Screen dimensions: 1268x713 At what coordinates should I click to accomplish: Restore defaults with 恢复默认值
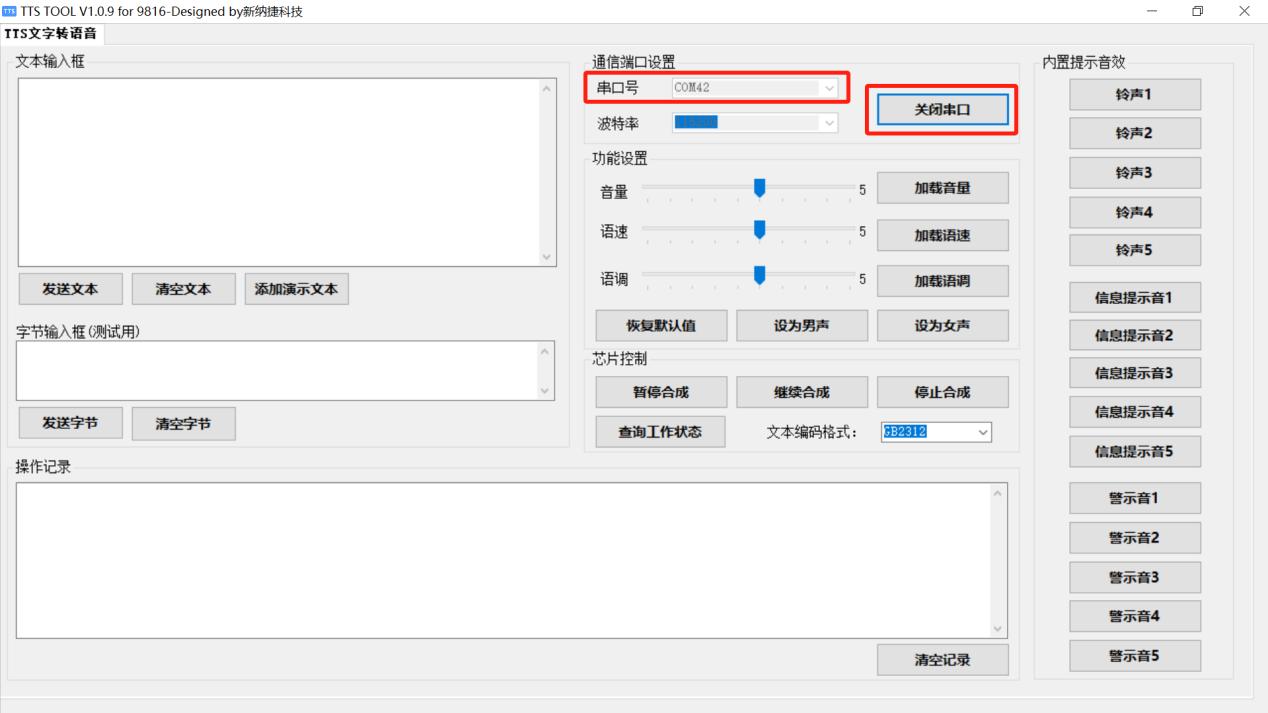pyautogui.click(x=660, y=325)
